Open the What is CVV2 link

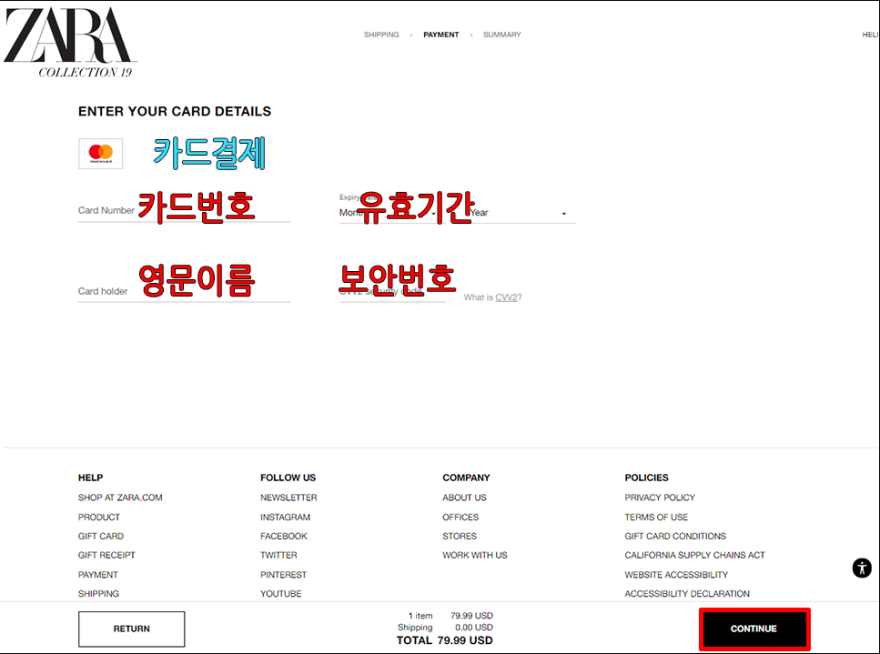pos(493,298)
